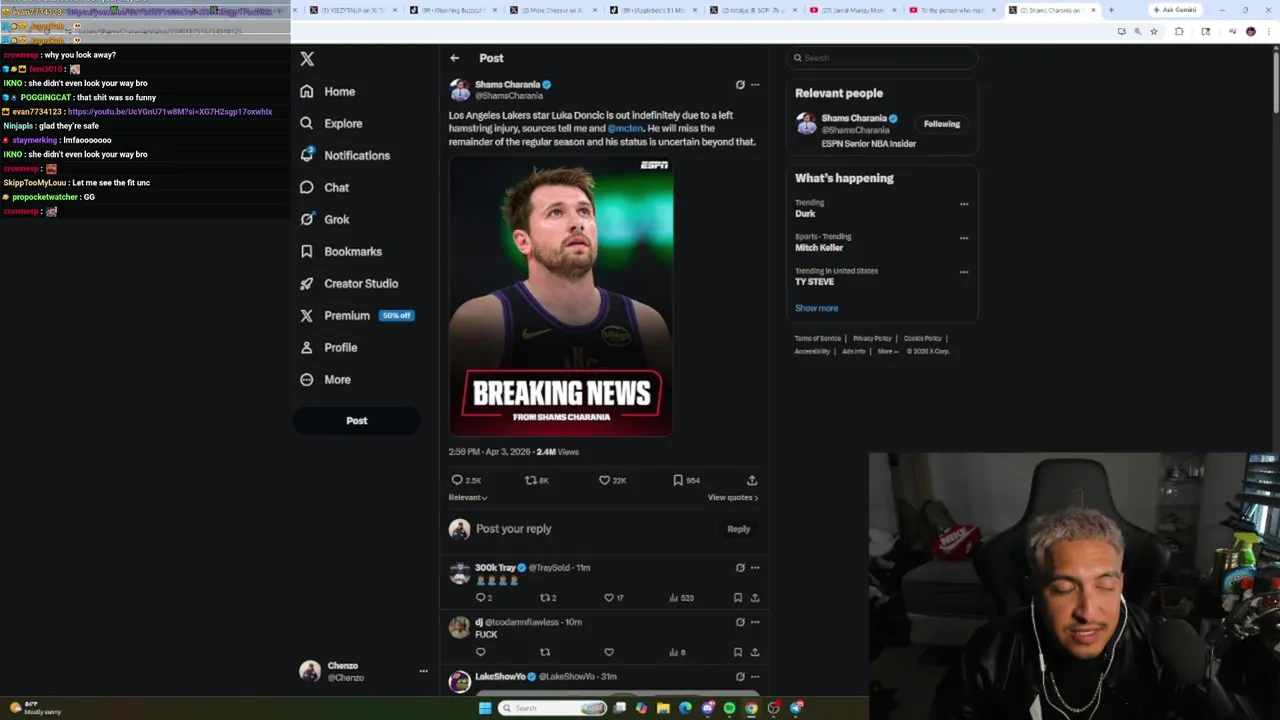Expand the More menu in sidebar
Viewport: 1280px width, 720px height.
(326, 379)
